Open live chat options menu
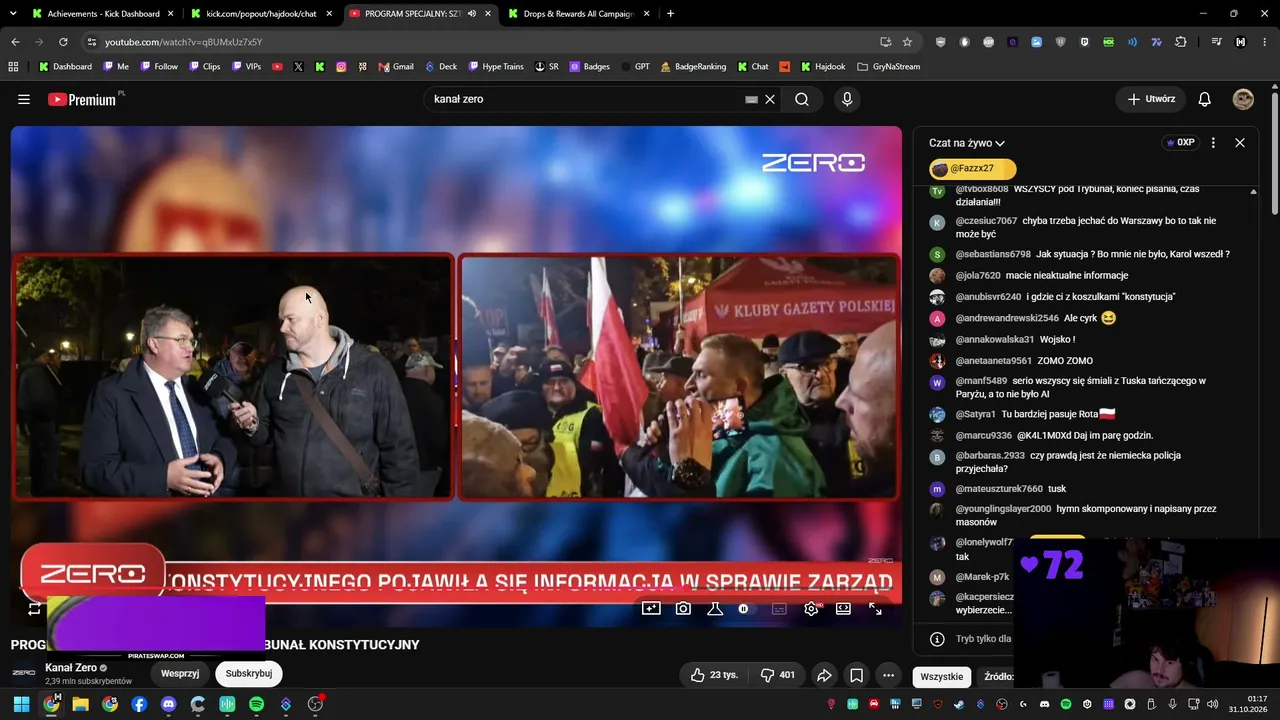This screenshot has width=1280, height=720. click(1213, 143)
